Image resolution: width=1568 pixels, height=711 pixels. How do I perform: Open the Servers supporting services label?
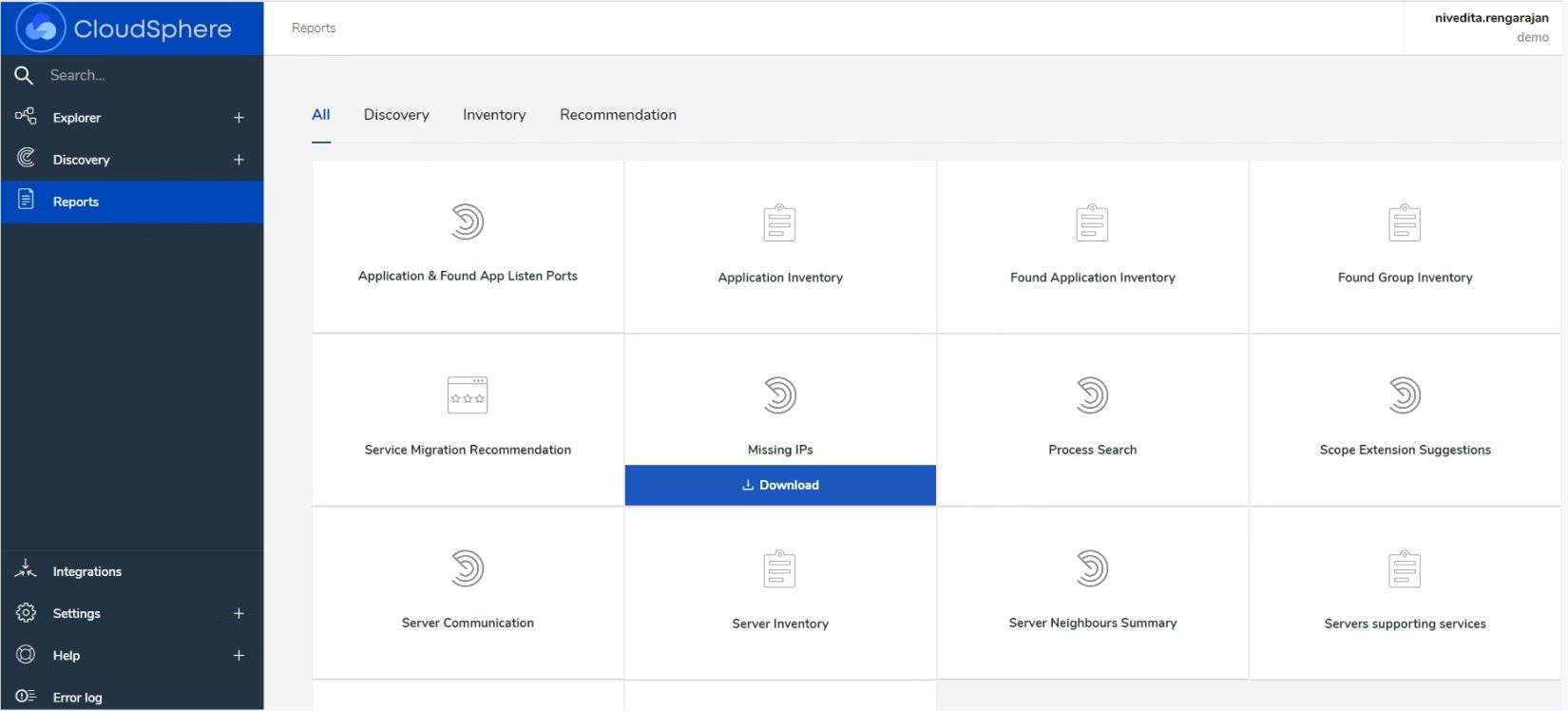pyautogui.click(x=1405, y=624)
